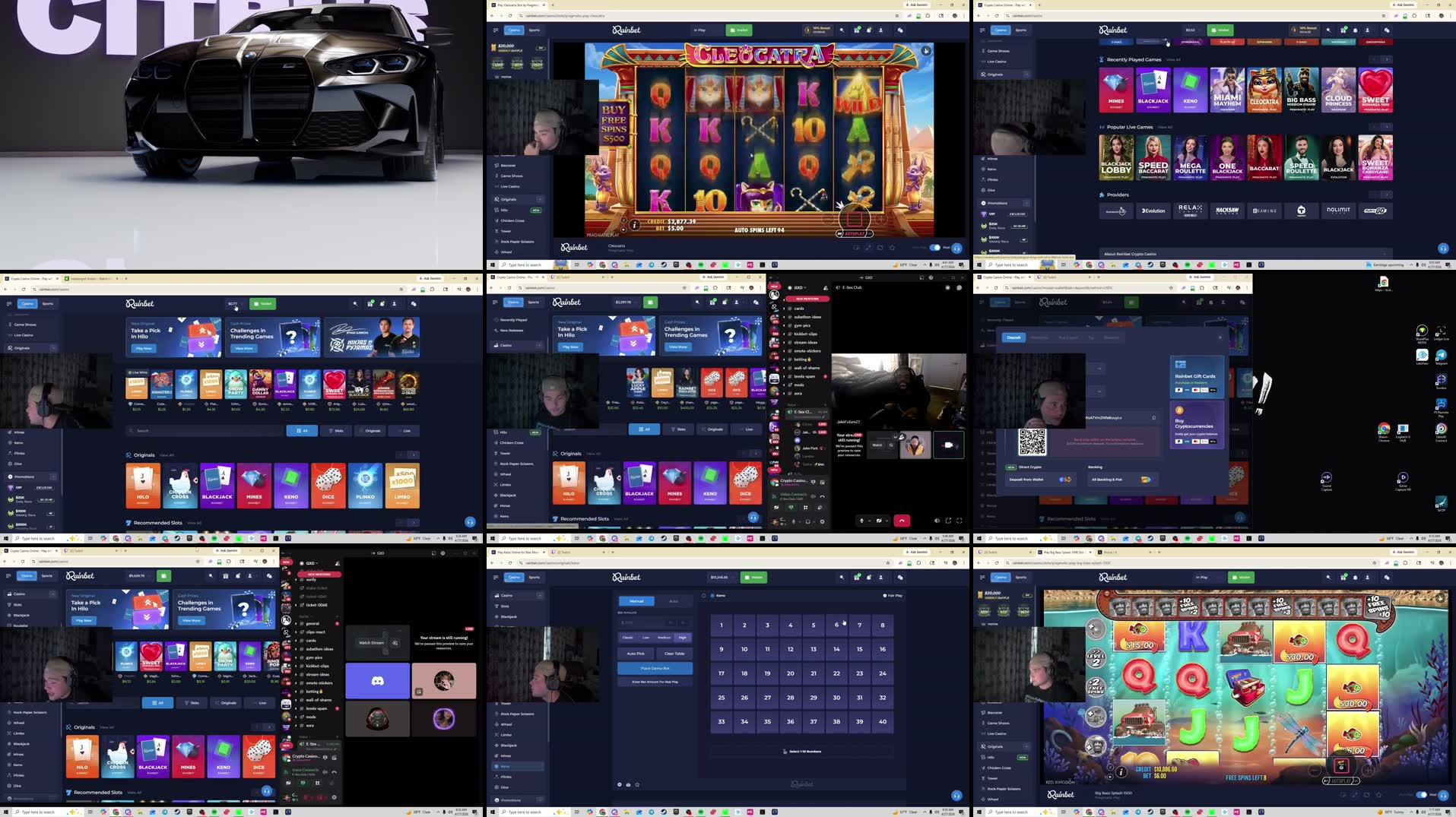Select number 22 on the Keno board
1456x817 pixels.
836,673
